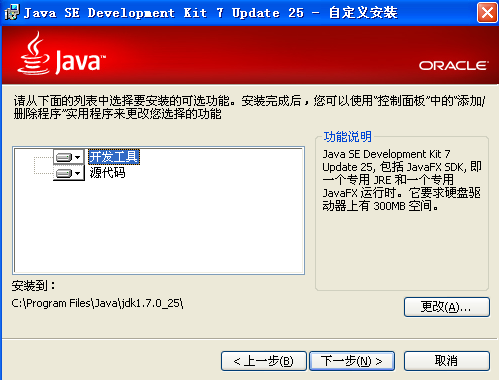499x380 pixels.
Task: Select the 源代码 feature item
Action: pos(107,173)
